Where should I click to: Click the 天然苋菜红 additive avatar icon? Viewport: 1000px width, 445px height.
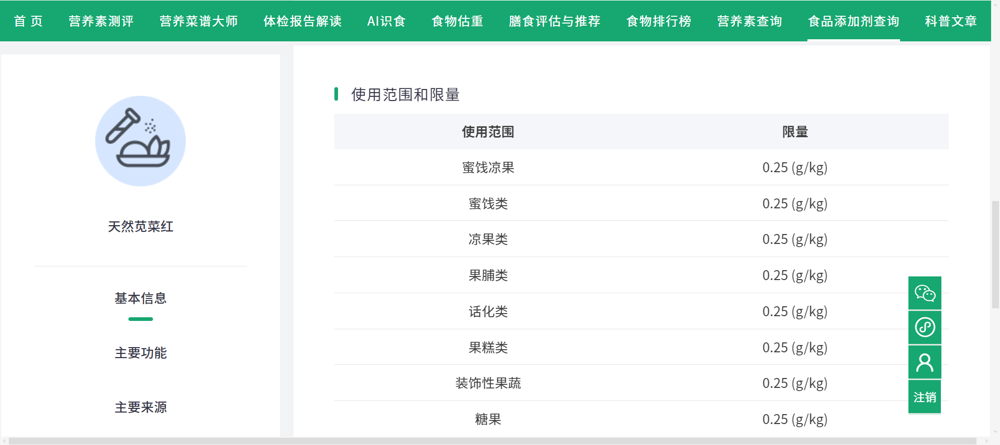[140, 141]
